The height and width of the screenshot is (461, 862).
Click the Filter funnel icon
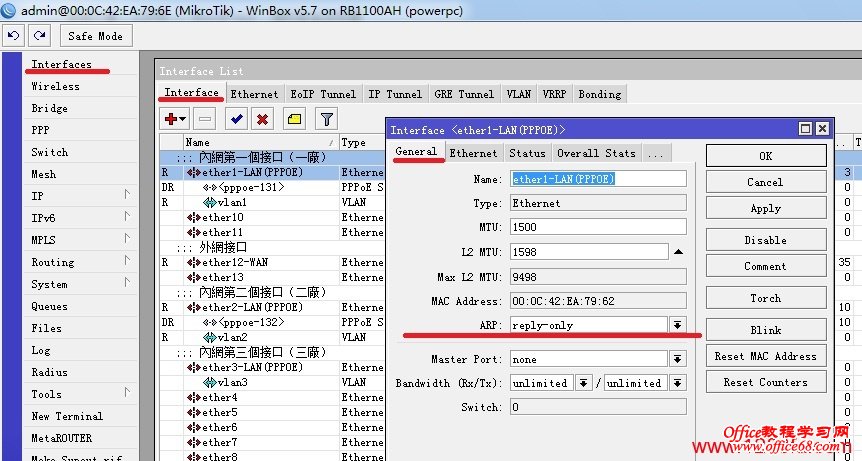[x=327, y=119]
